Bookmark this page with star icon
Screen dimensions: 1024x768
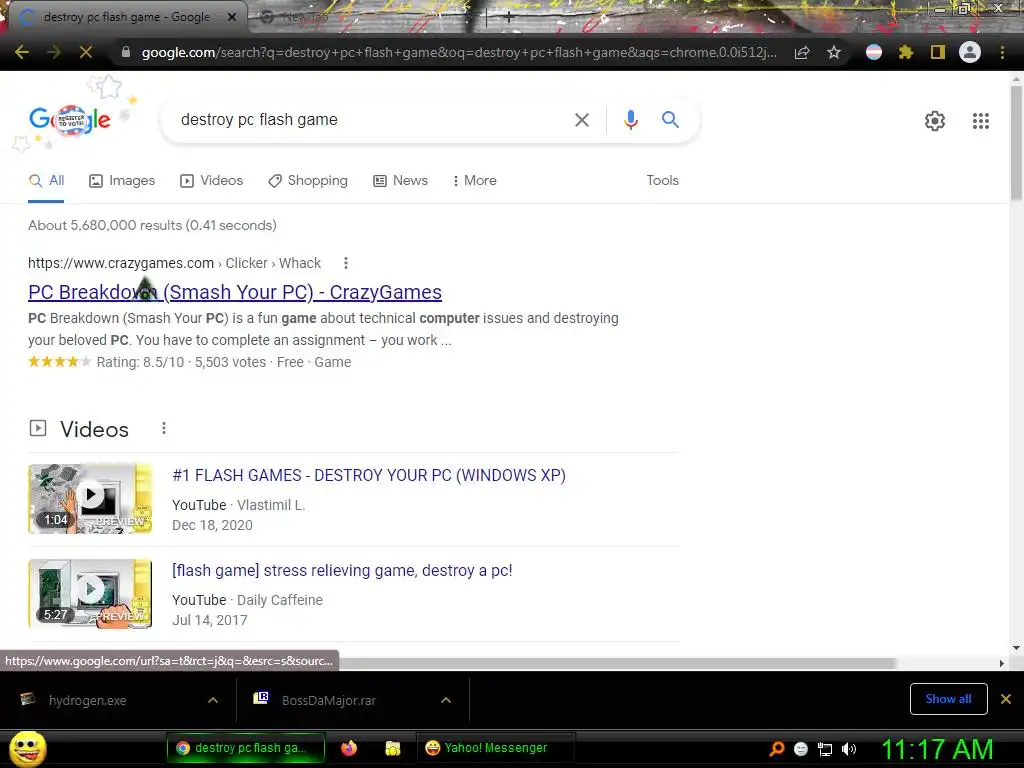point(834,52)
